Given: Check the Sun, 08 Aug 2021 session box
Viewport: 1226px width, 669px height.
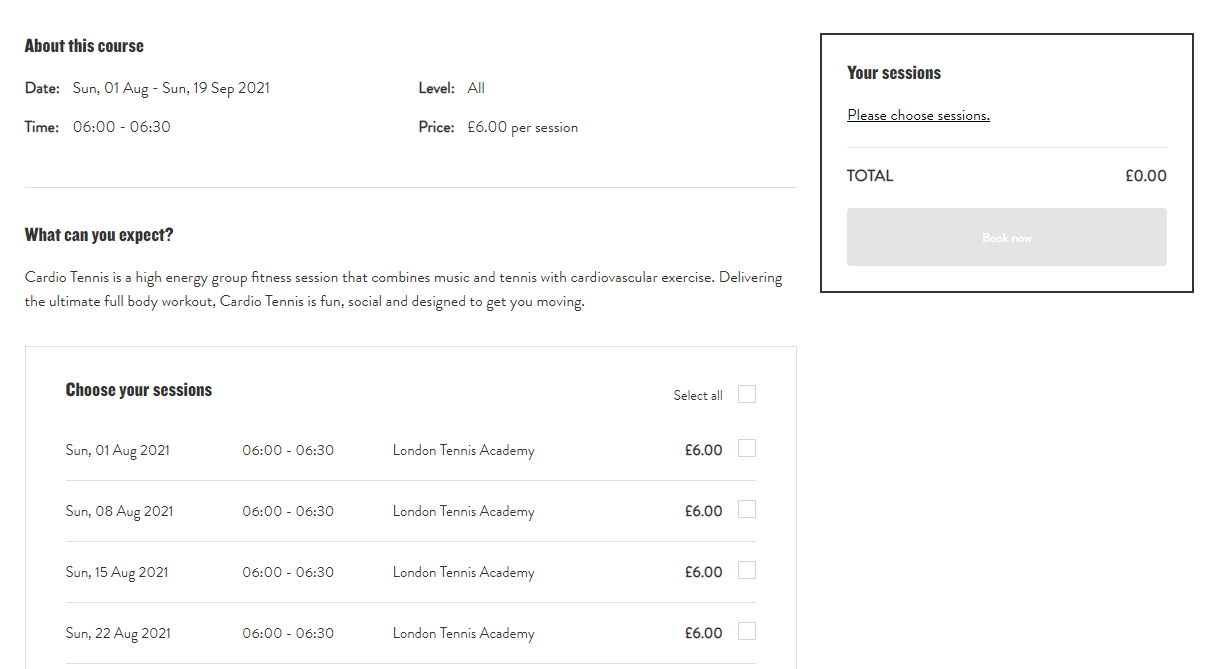Looking at the screenshot, I should (746, 510).
